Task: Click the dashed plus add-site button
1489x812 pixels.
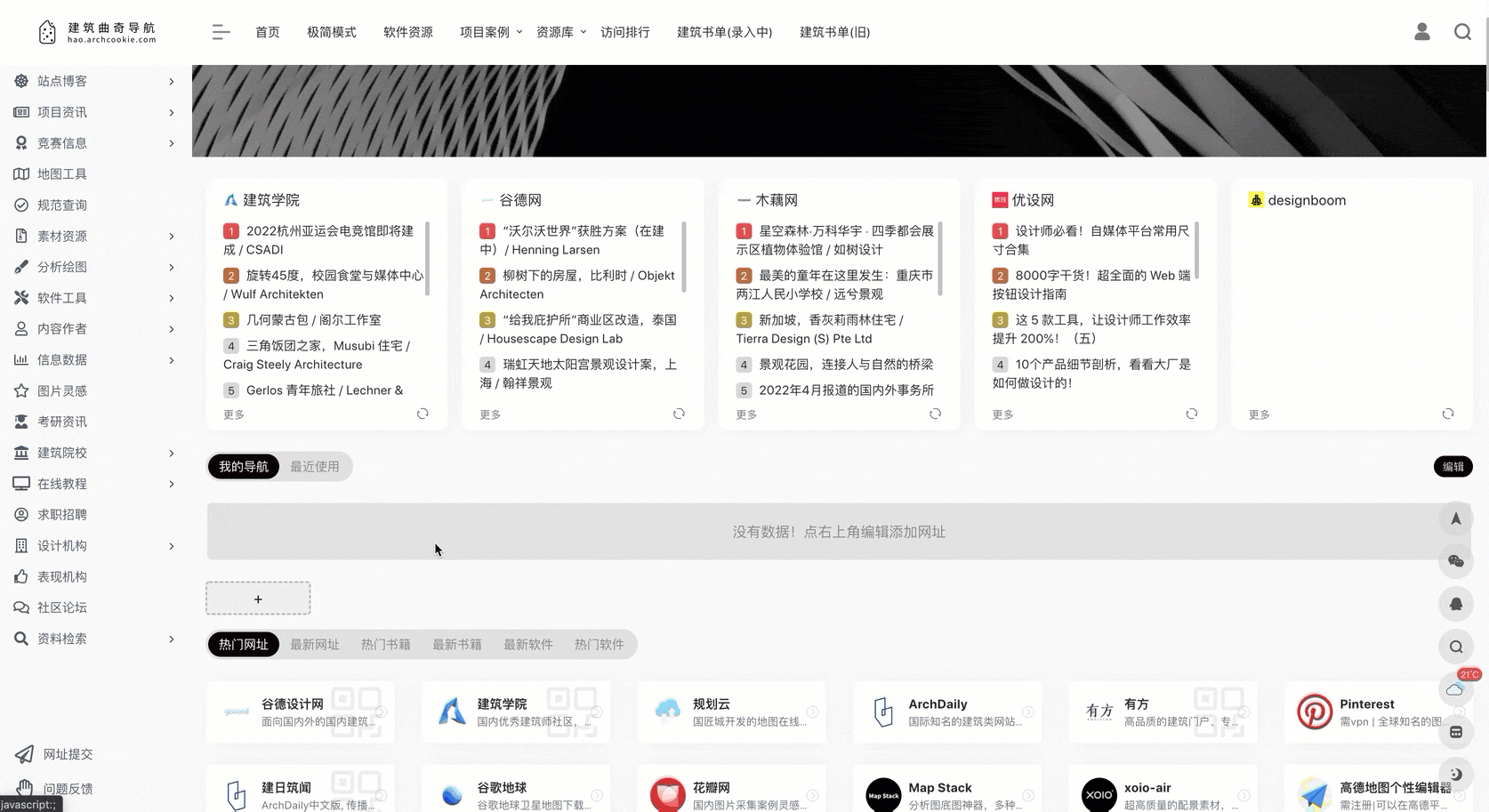Action: (x=258, y=599)
